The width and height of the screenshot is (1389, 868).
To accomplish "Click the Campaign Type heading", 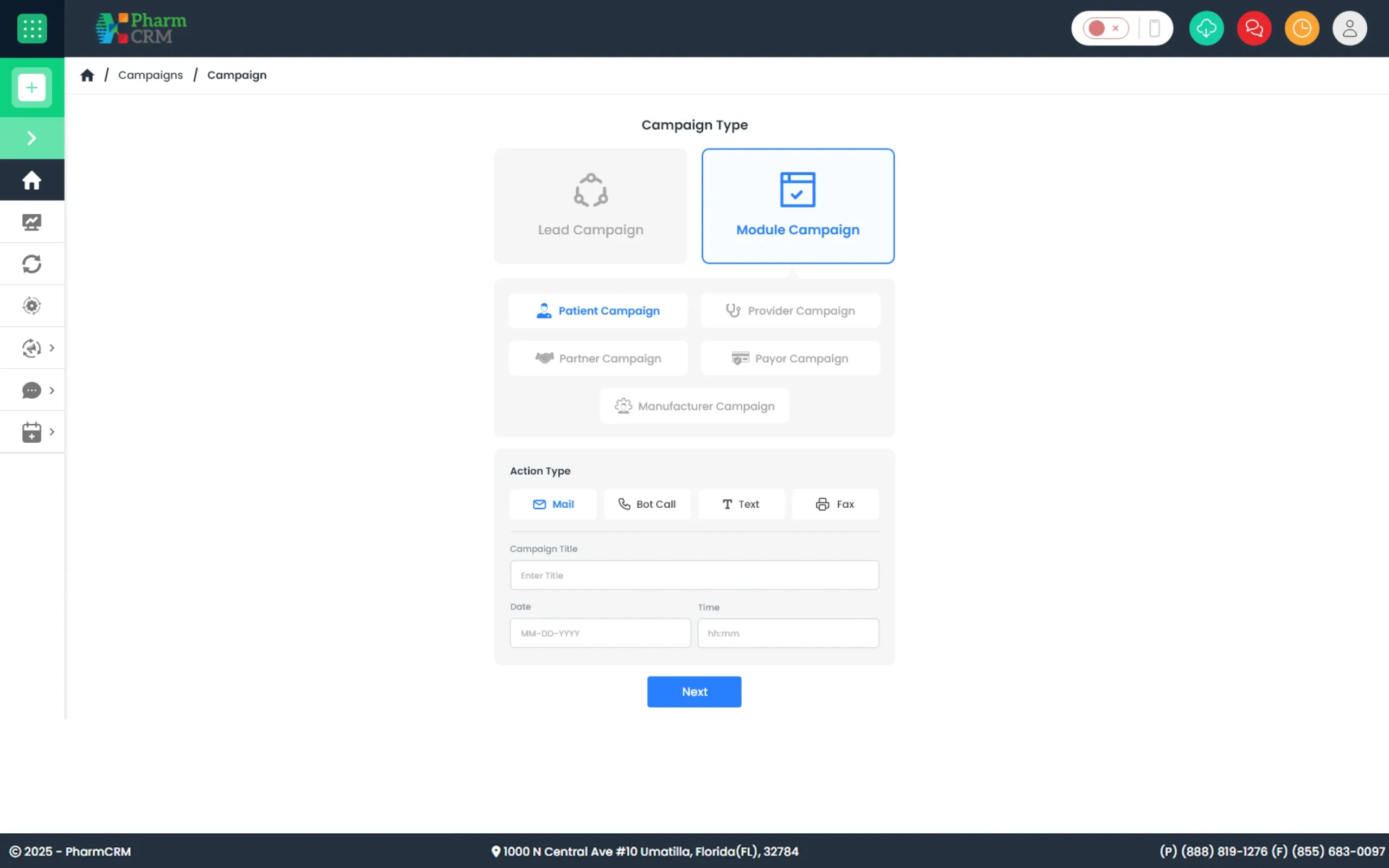I will [694, 125].
